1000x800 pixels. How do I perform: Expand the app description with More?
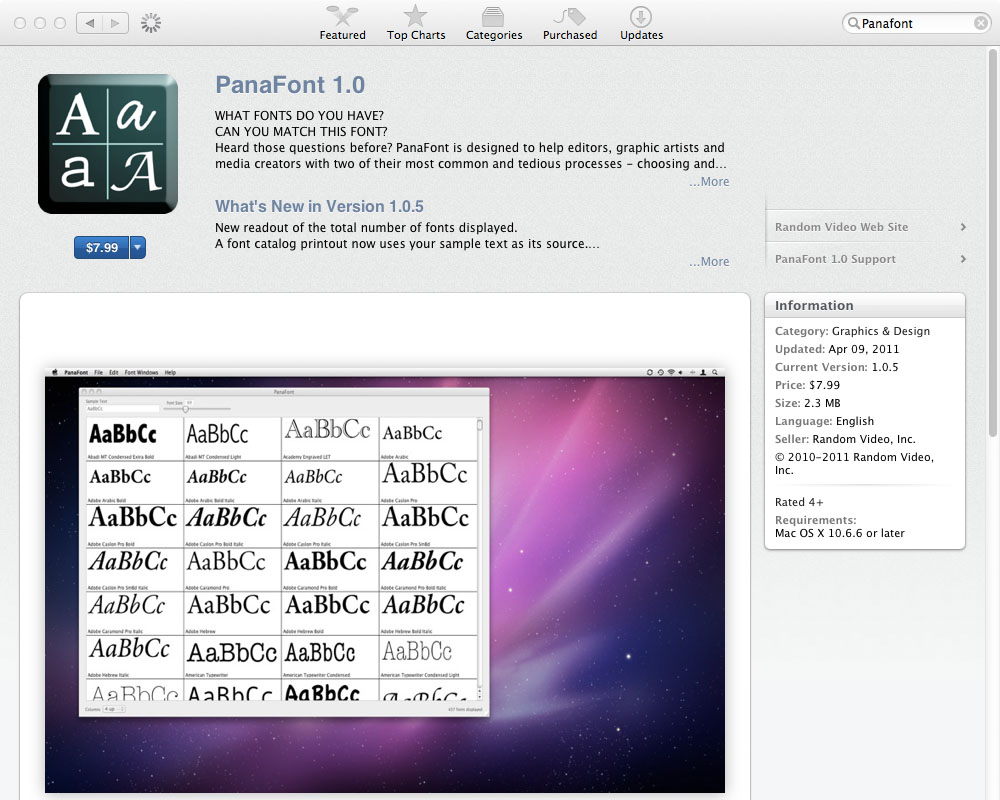pyautogui.click(x=709, y=182)
